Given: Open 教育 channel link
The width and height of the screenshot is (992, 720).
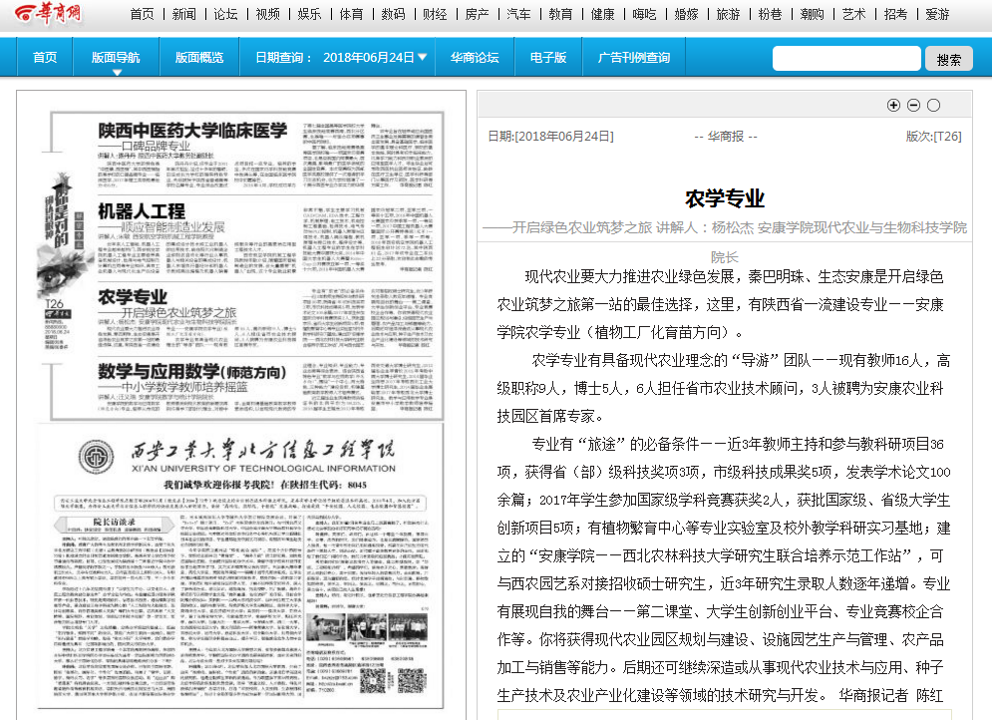Looking at the screenshot, I should tap(561, 14).
